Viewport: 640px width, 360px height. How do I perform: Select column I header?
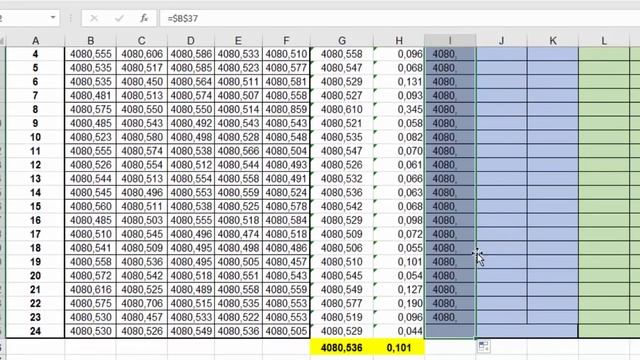point(450,40)
